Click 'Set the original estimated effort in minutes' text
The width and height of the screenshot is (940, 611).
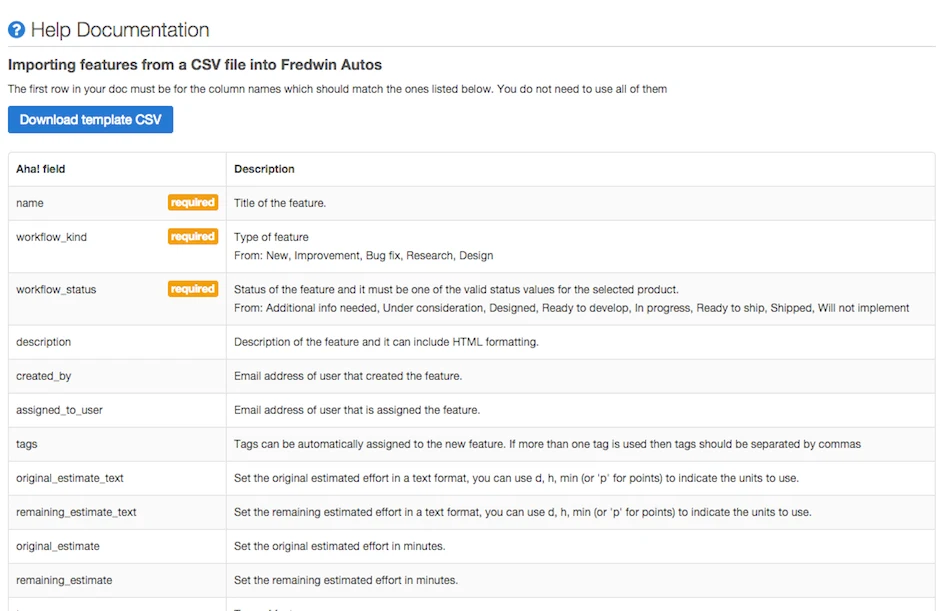340,546
